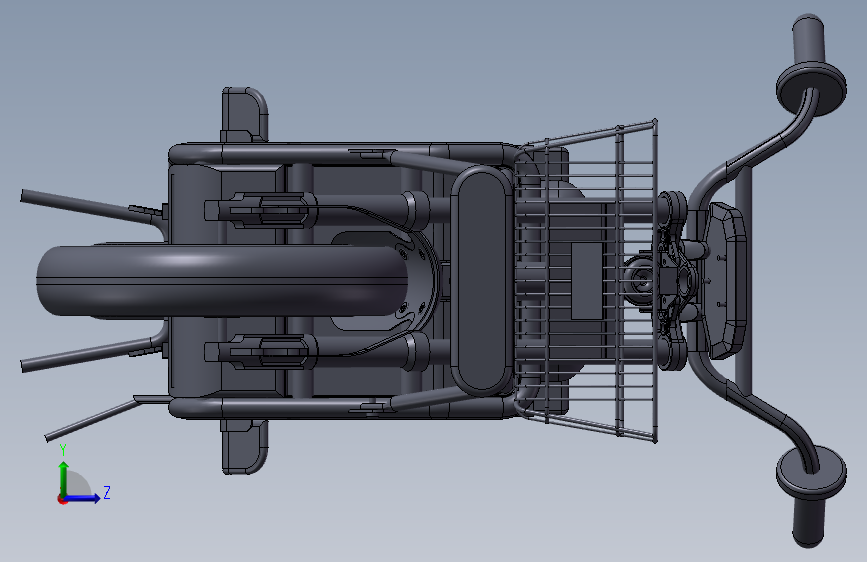Select the round headlight behind the basket
The image size is (867, 562).
point(641,279)
